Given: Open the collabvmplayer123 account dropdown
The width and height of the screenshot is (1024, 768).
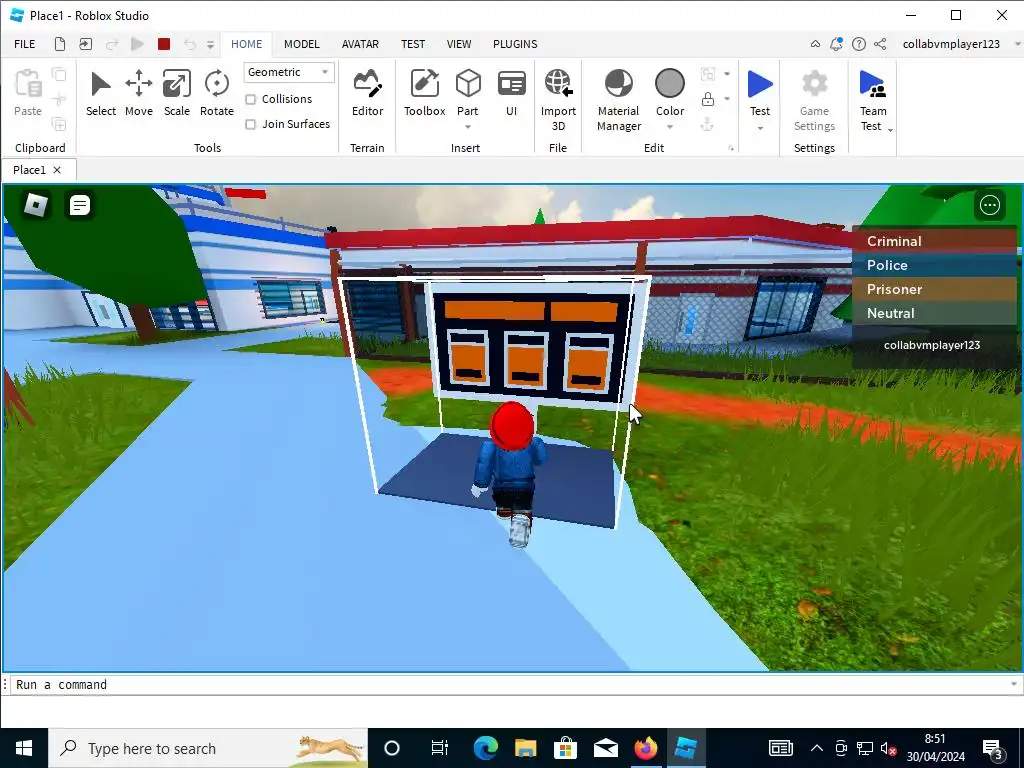Looking at the screenshot, I should (1017, 44).
